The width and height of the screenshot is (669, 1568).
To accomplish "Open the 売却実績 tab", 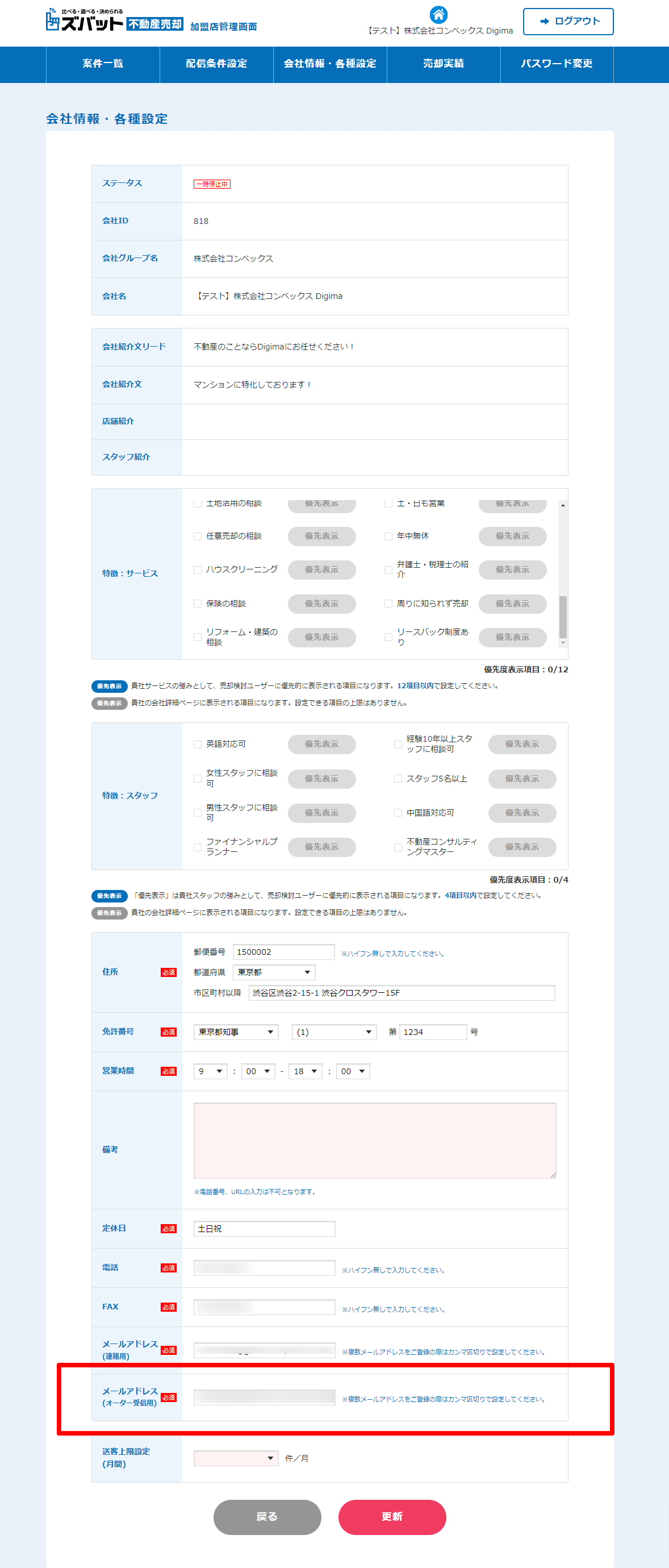I will pyautogui.click(x=443, y=64).
